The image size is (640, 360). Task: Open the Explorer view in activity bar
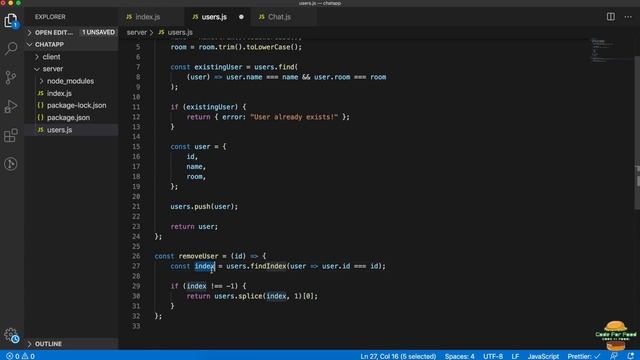(11, 20)
